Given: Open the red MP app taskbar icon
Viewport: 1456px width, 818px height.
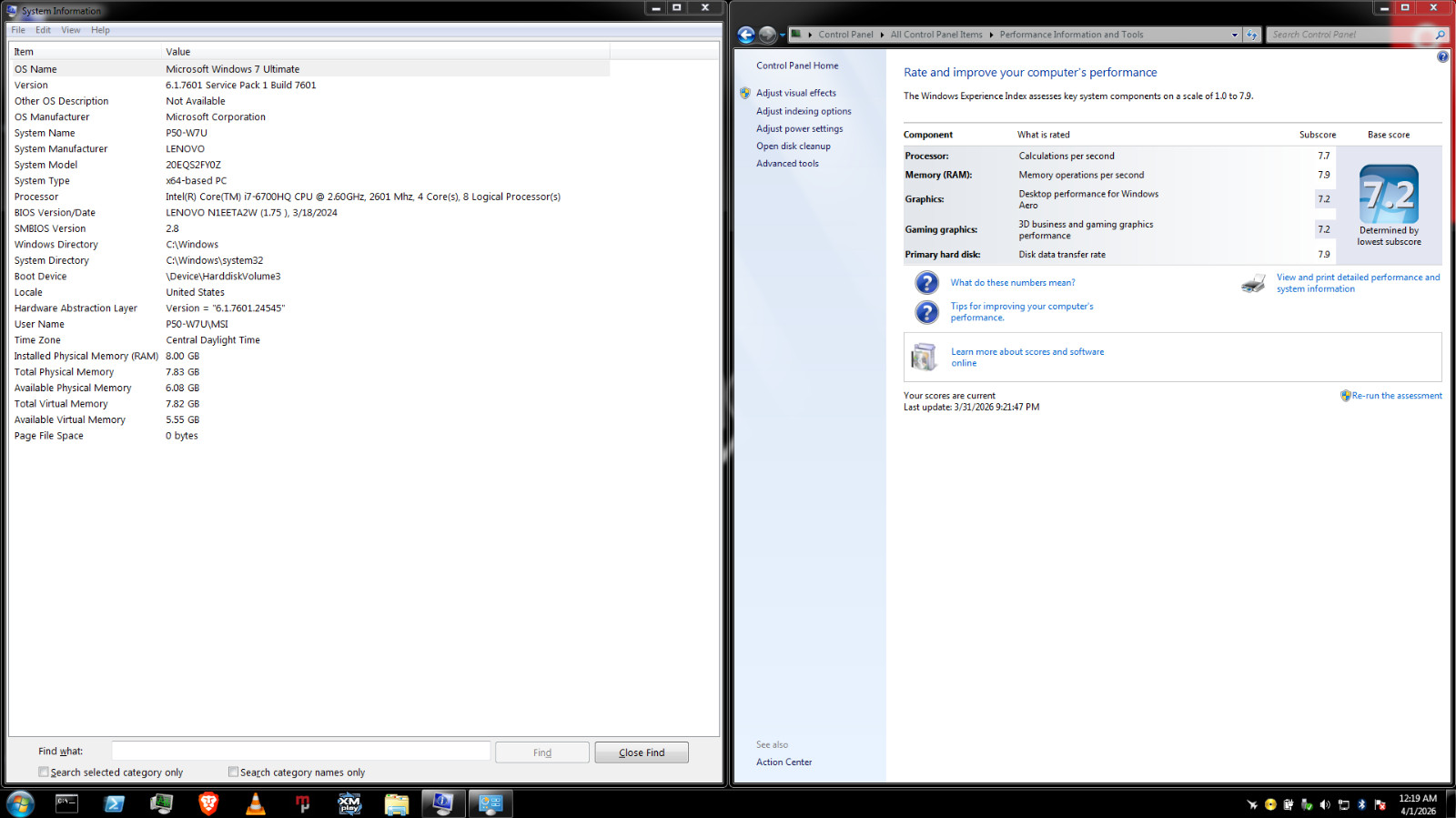Looking at the screenshot, I should (x=303, y=803).
